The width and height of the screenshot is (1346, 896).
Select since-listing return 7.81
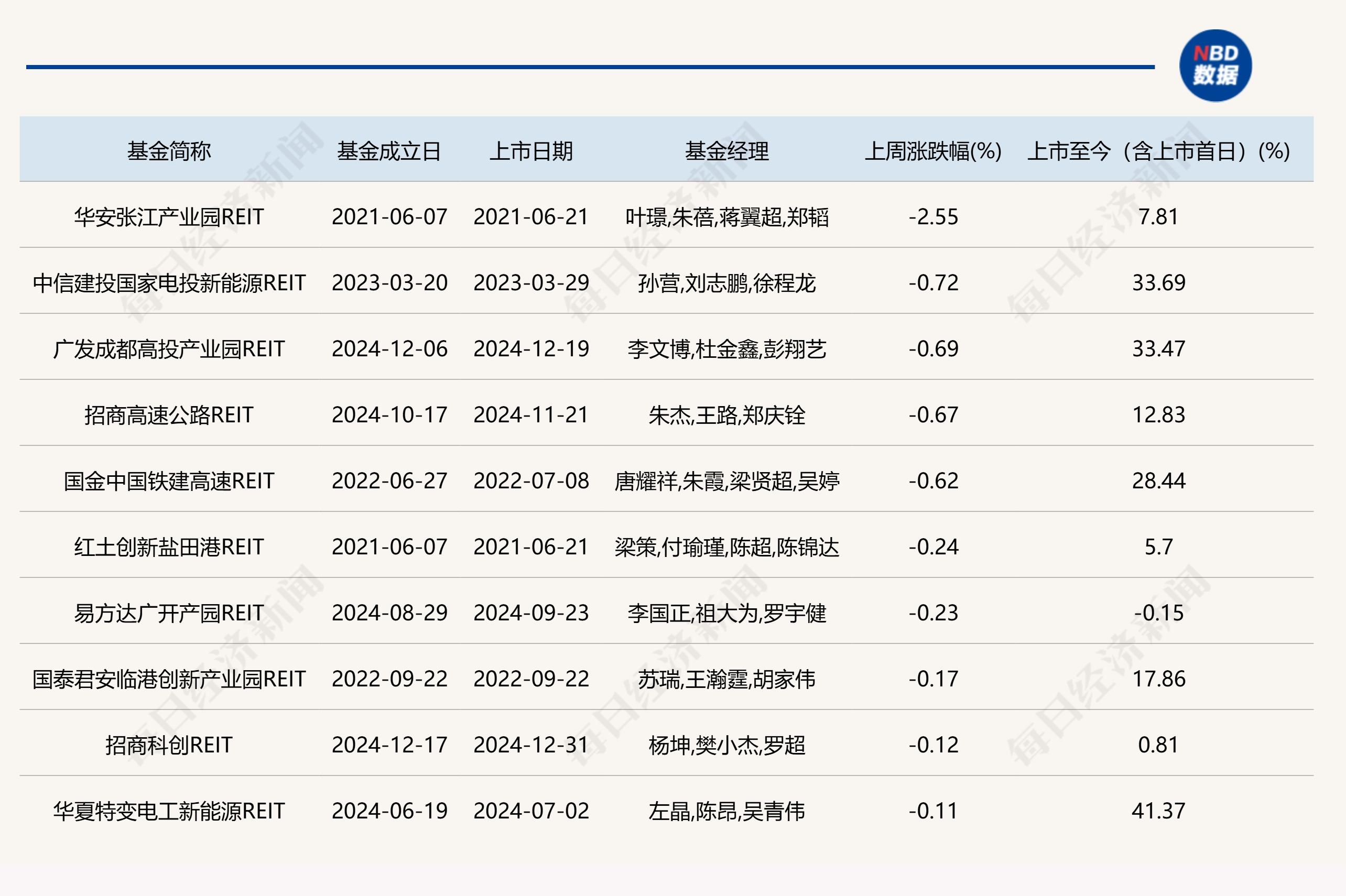(1158, 217)
